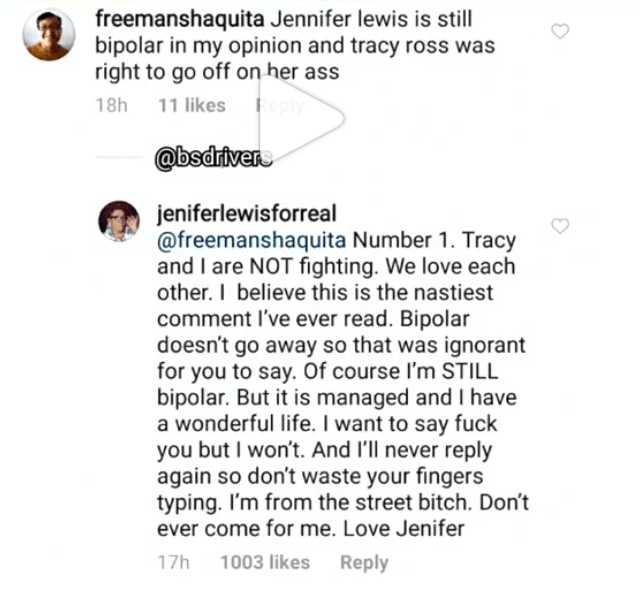Reply to jeniferlewisforreal's comment
Viewport: 641px width, 591px height.
(364, 563)
